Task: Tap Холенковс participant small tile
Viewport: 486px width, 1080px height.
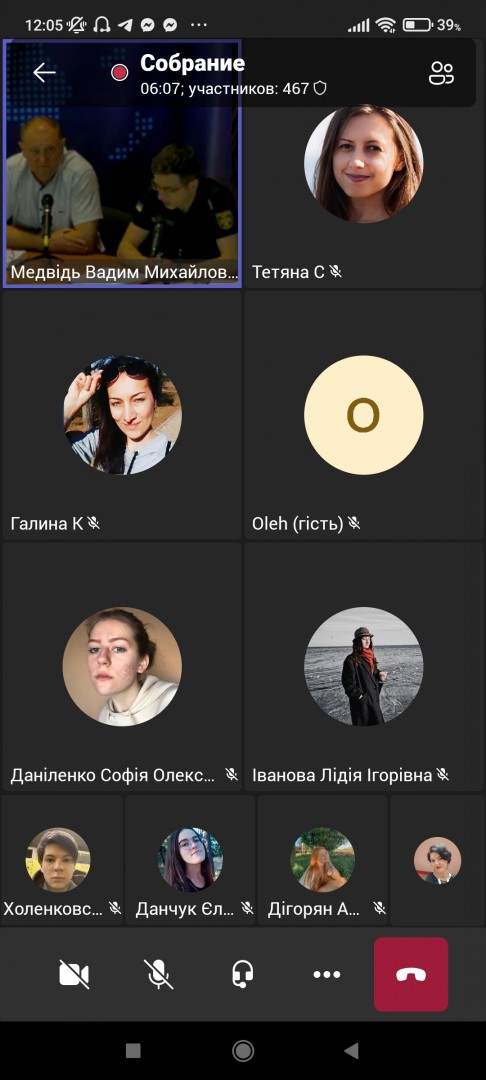Action: tap(63, 860)
